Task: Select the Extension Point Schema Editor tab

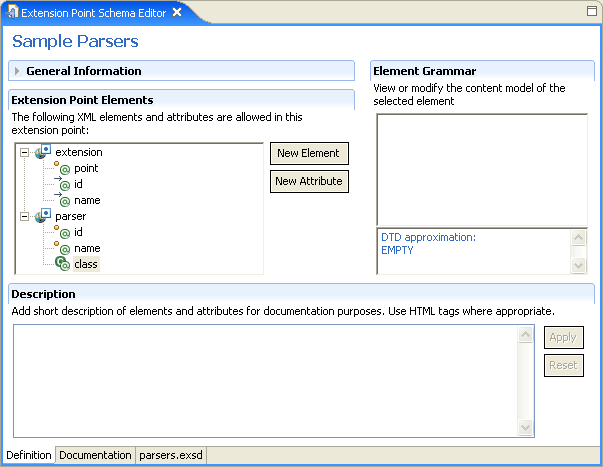Action: tap(93, 13)
